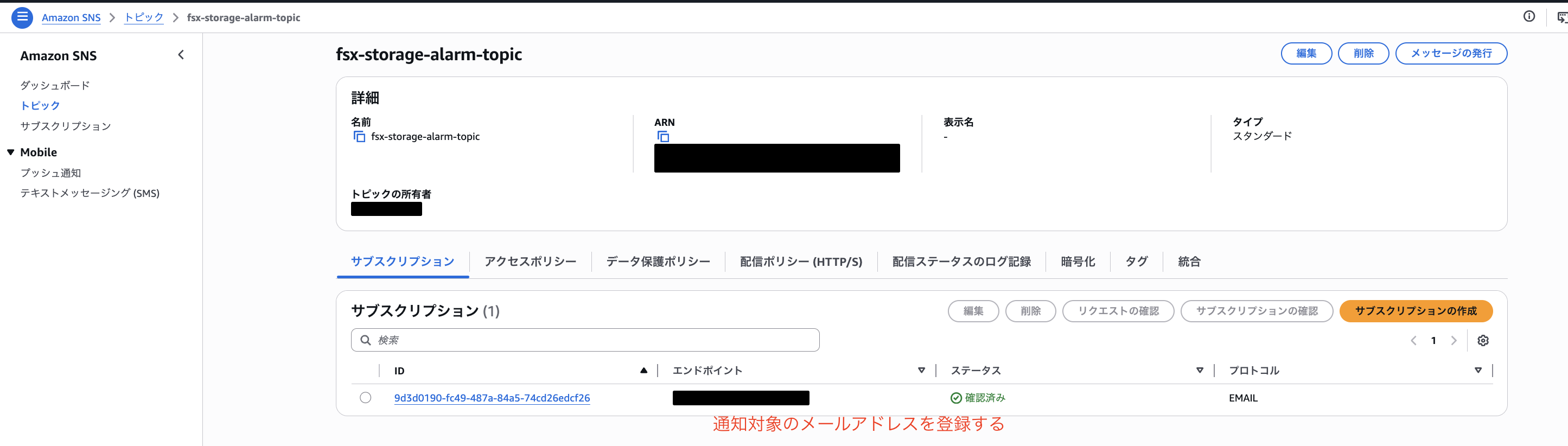Click メッセージの発行 button
Viewport: 1568px width, 446px height.
(x=1450, y=54)
